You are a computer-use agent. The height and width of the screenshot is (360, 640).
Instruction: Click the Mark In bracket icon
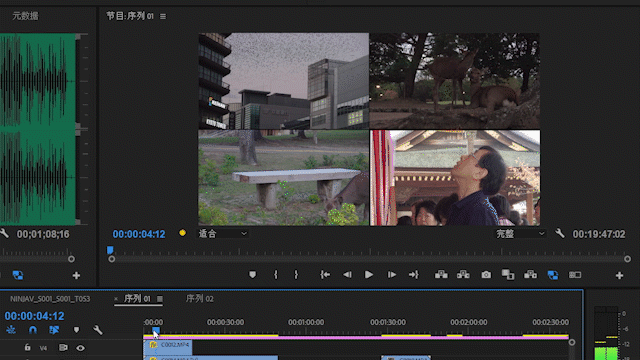coord(276,275)
